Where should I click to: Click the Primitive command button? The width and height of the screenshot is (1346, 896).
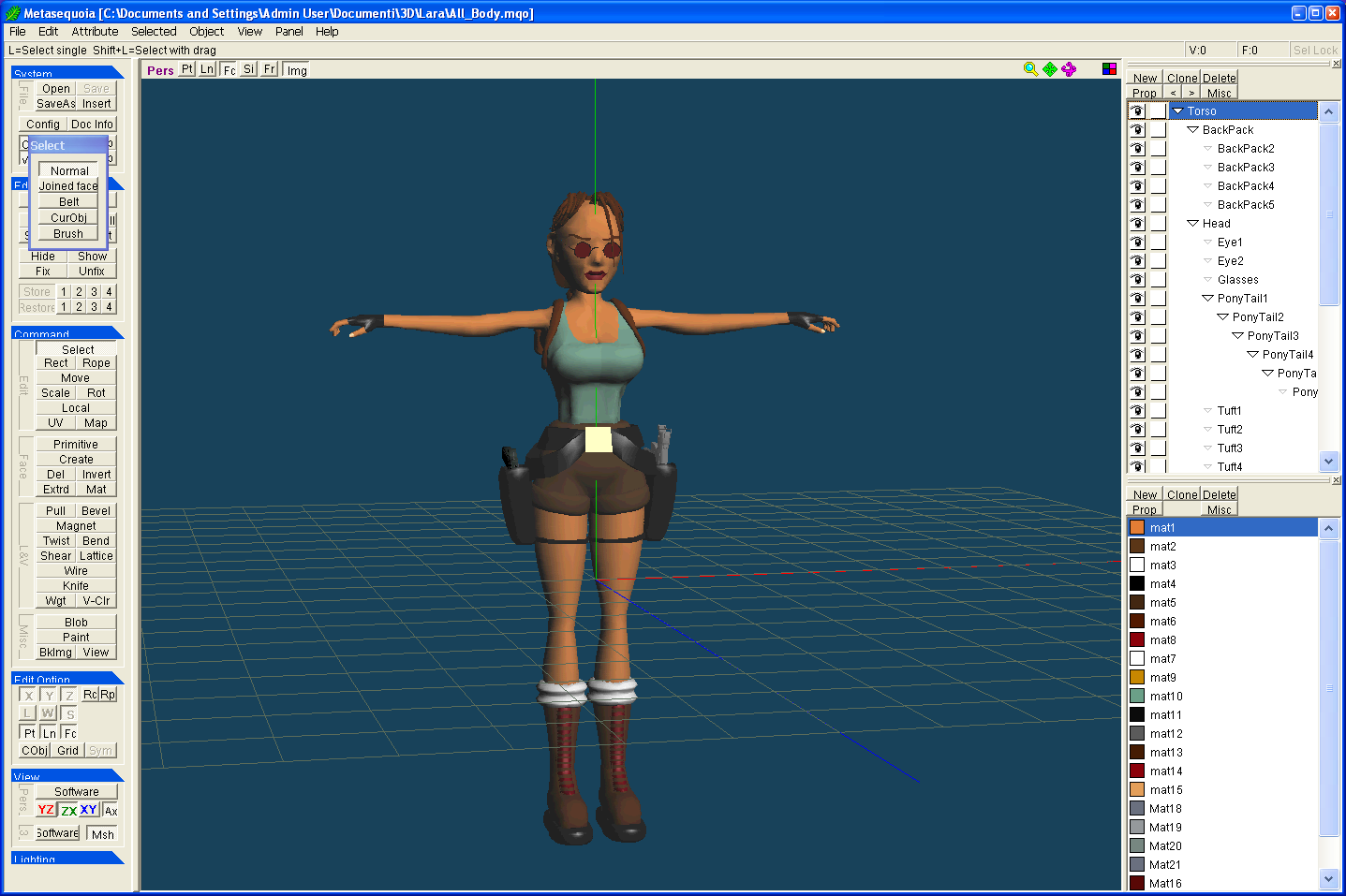click(76, 445)
